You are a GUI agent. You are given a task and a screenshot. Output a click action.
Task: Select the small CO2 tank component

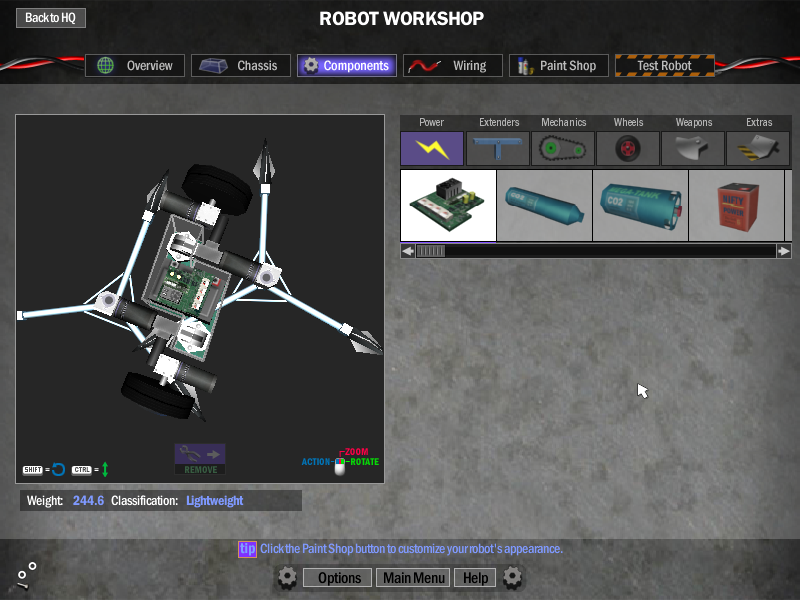pos(544,206)
